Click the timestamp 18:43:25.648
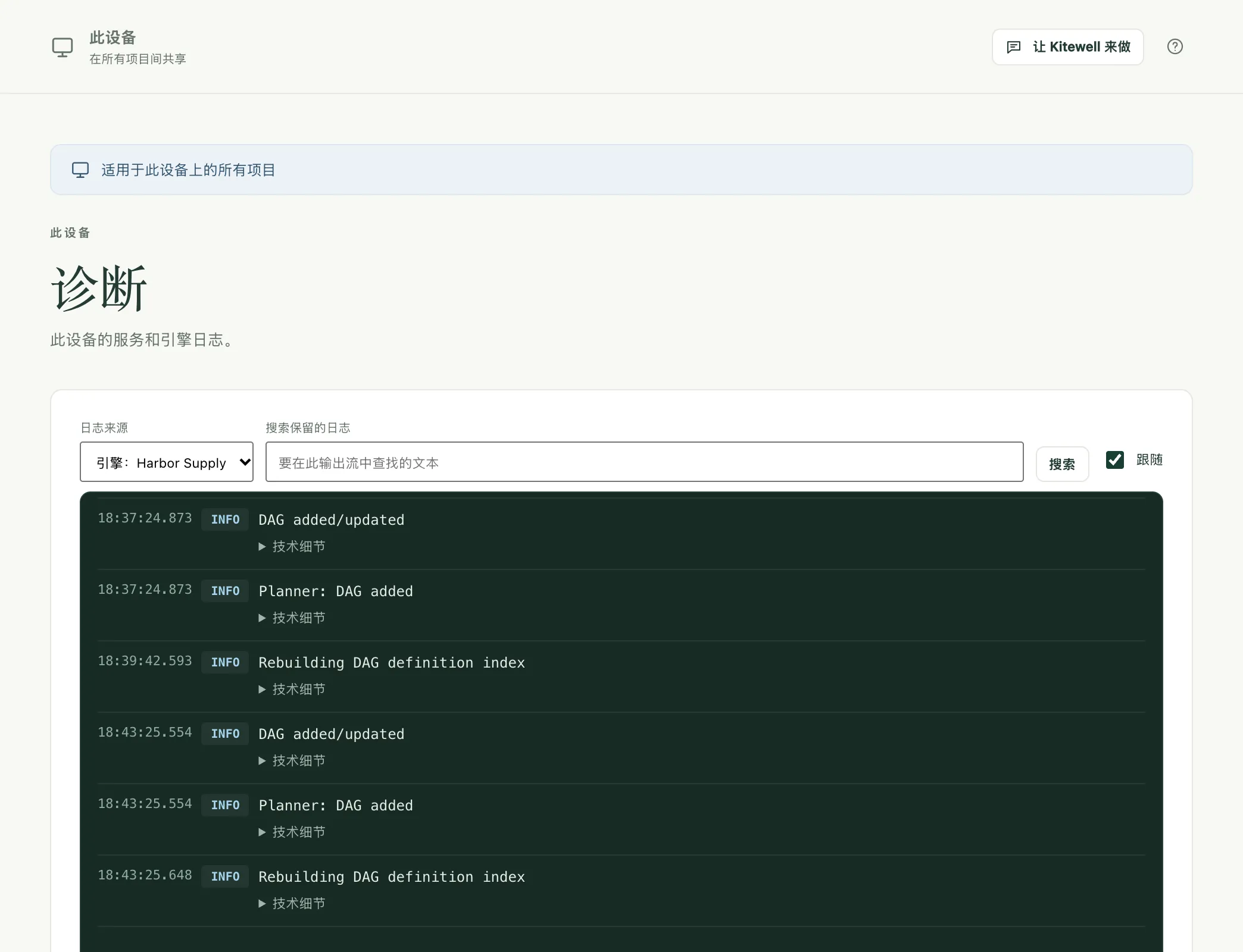The image size is (1243, 952). click(x=145, y=875)
